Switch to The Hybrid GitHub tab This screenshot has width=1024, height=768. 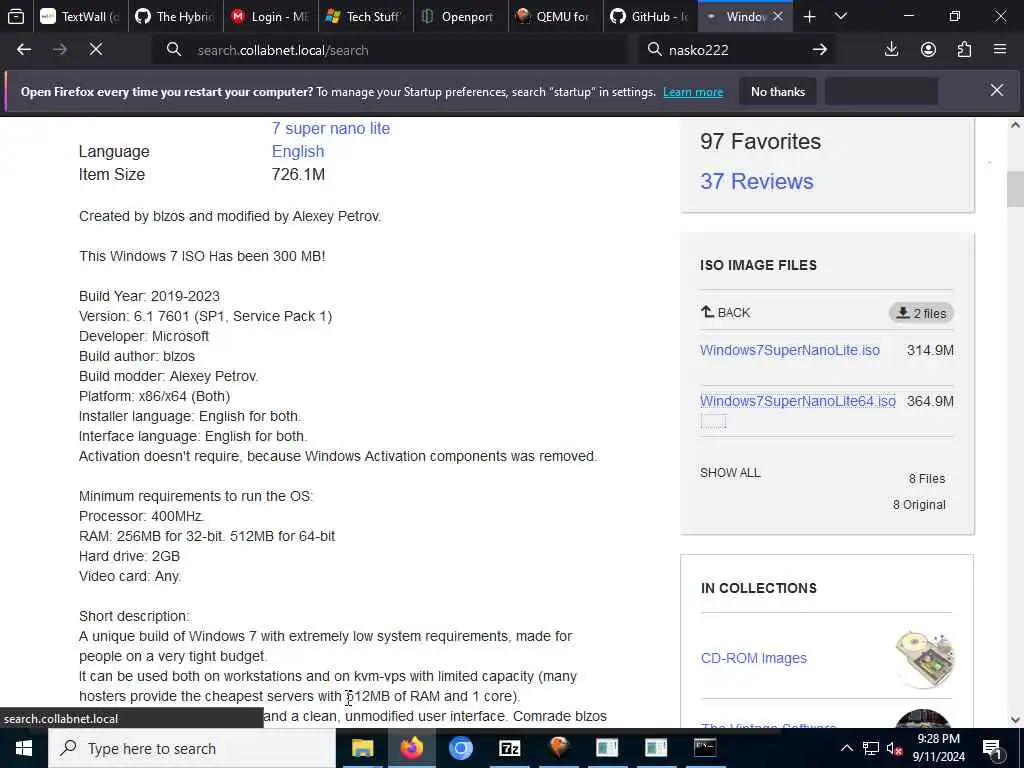[174, 16]
